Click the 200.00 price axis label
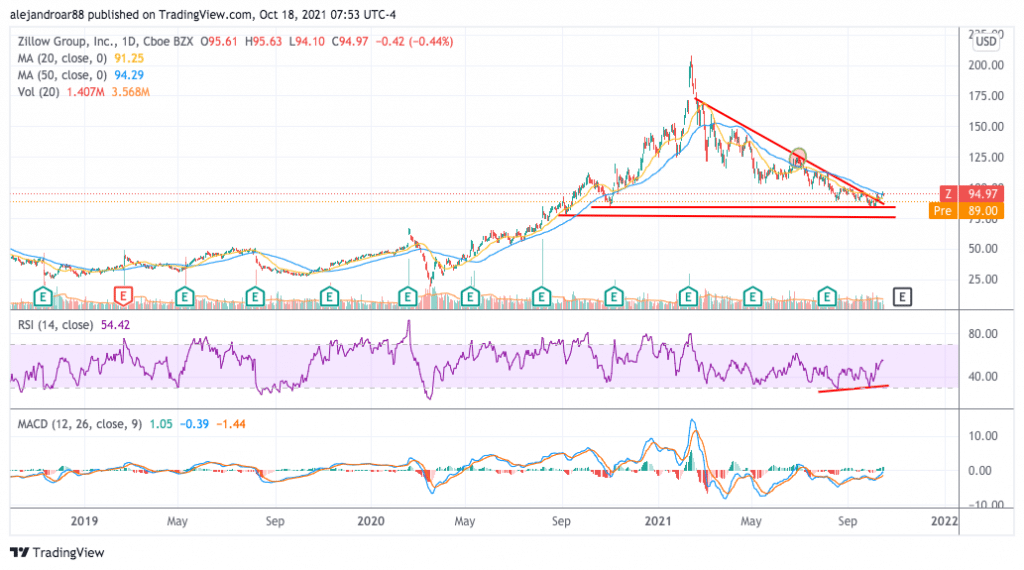The image size is (1024, 570). (x=986, y=65)
